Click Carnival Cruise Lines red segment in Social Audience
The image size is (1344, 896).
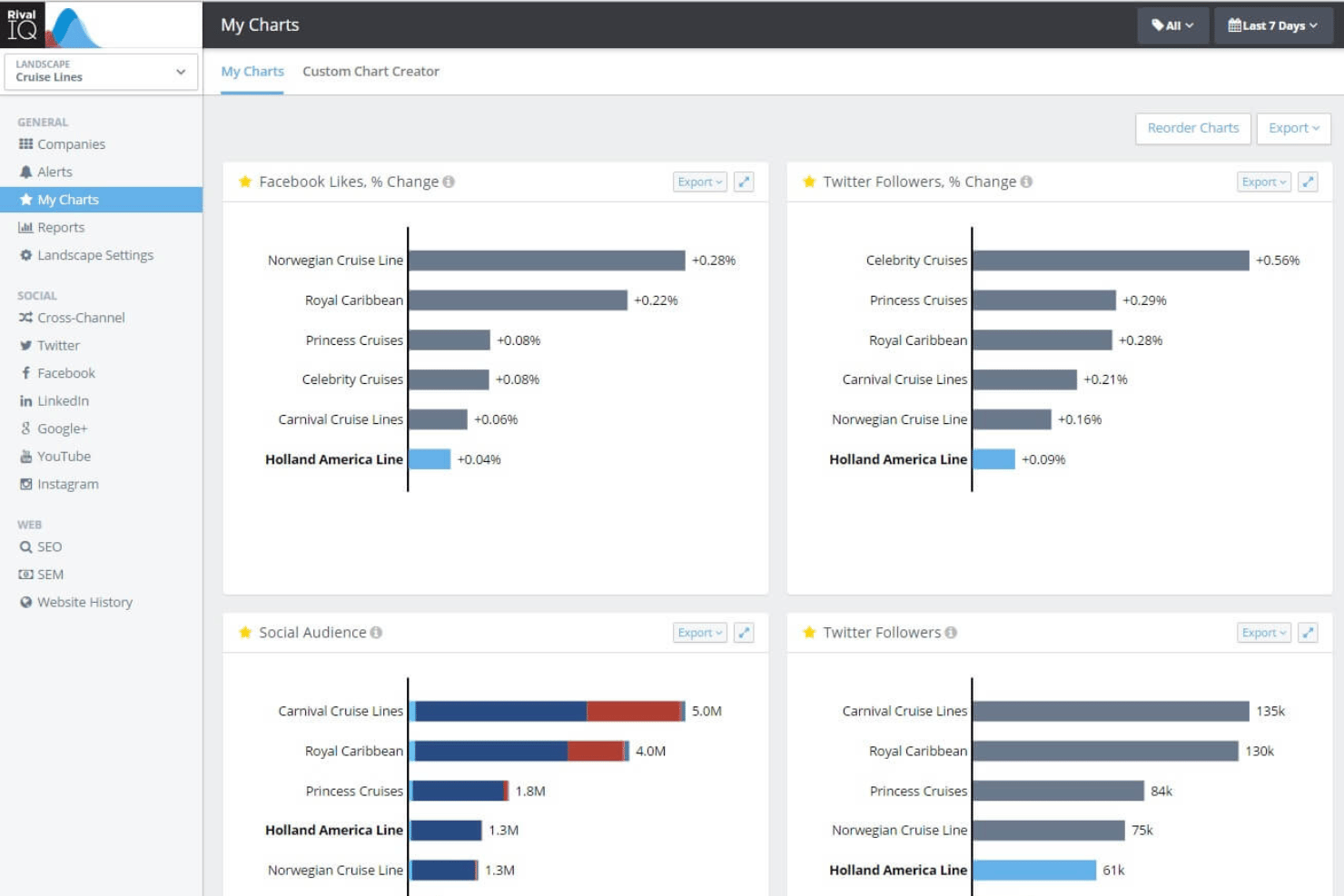[x=634, y=711]
